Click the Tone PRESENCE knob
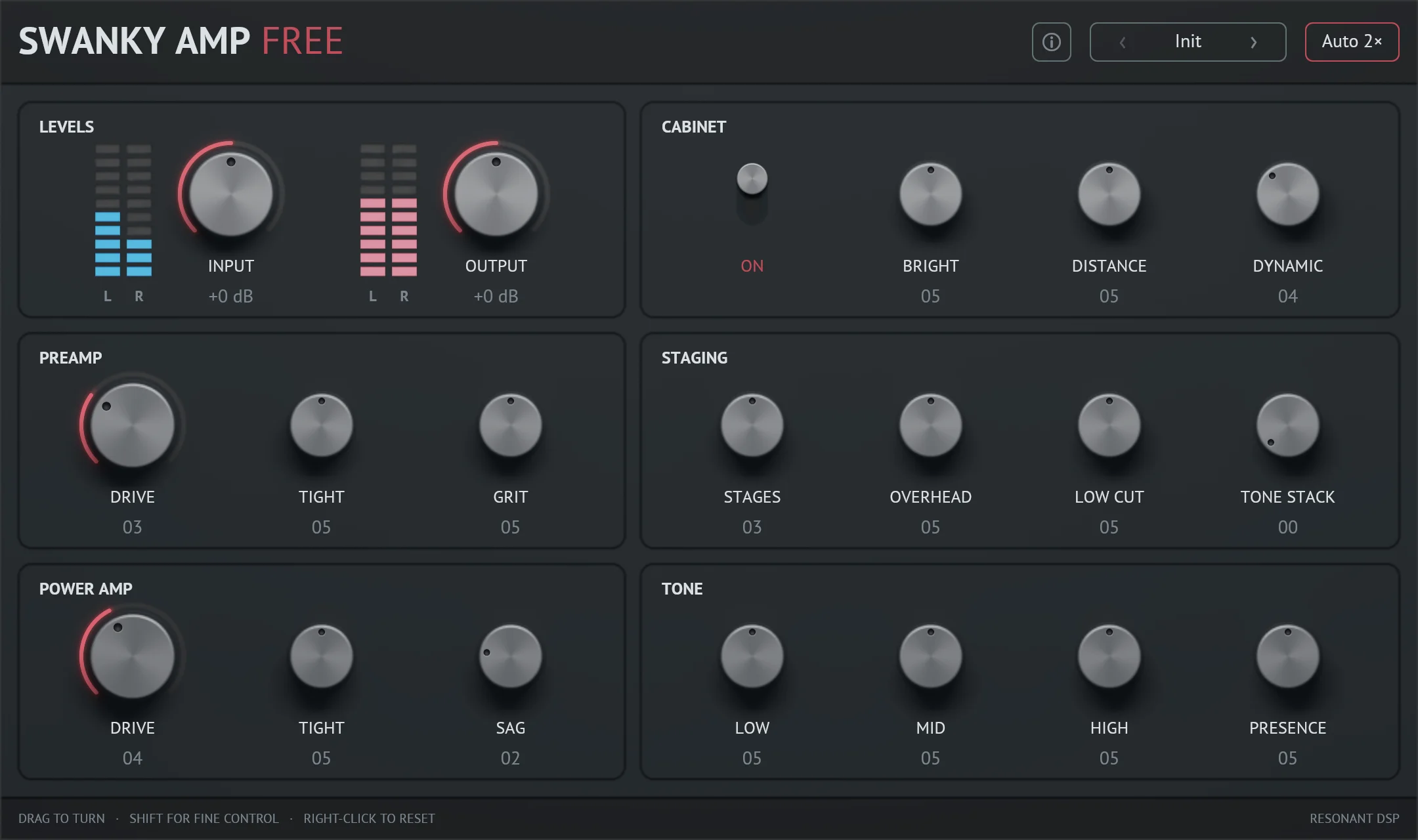The width and height of the screenshot is (1418, 840). (1287, 656)
